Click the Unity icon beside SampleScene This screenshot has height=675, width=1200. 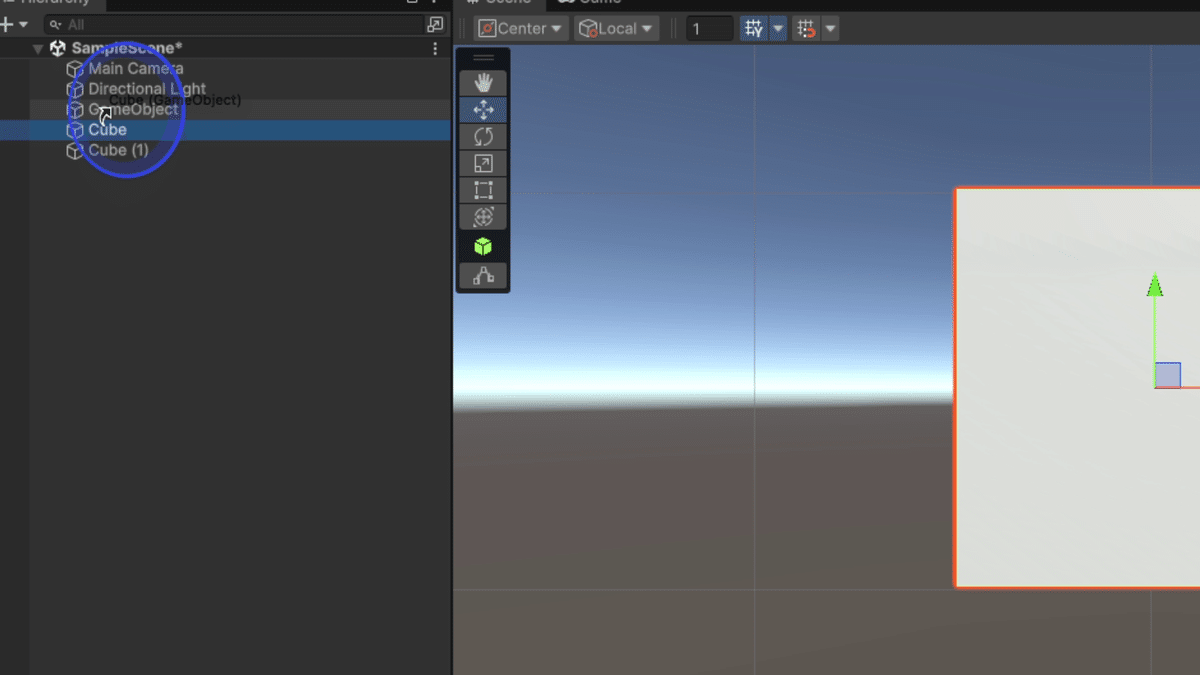pyautogui.click(x=57, y=48)
